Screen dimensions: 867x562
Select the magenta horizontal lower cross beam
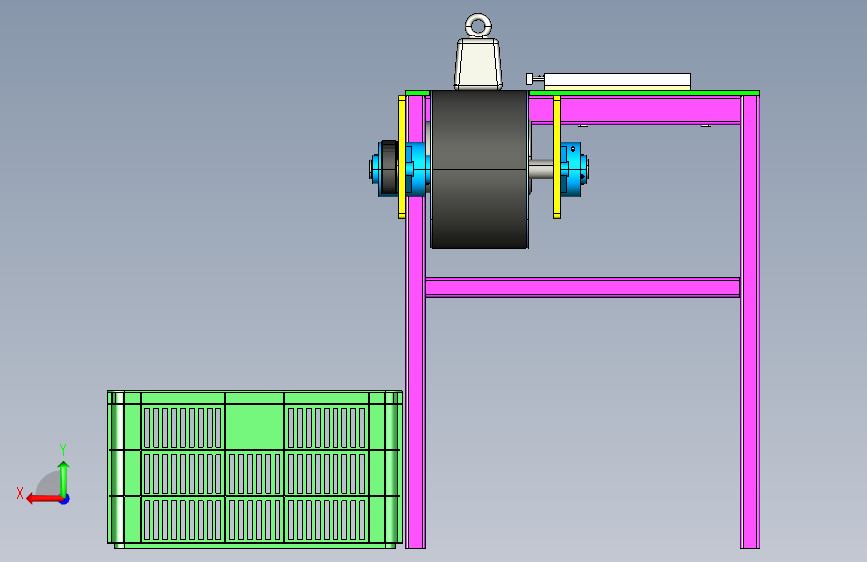click(x=583, y=288)
